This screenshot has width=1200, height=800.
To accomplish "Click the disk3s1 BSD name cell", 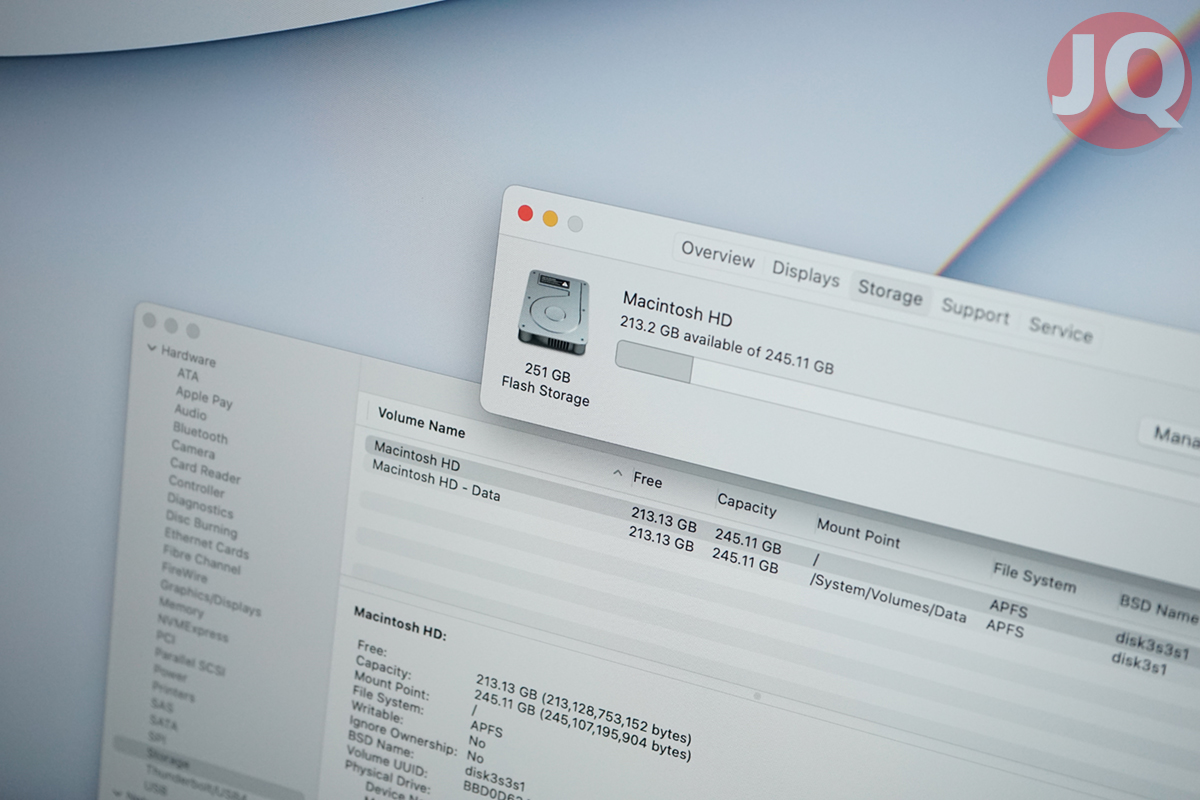I will click(1140, 662).
